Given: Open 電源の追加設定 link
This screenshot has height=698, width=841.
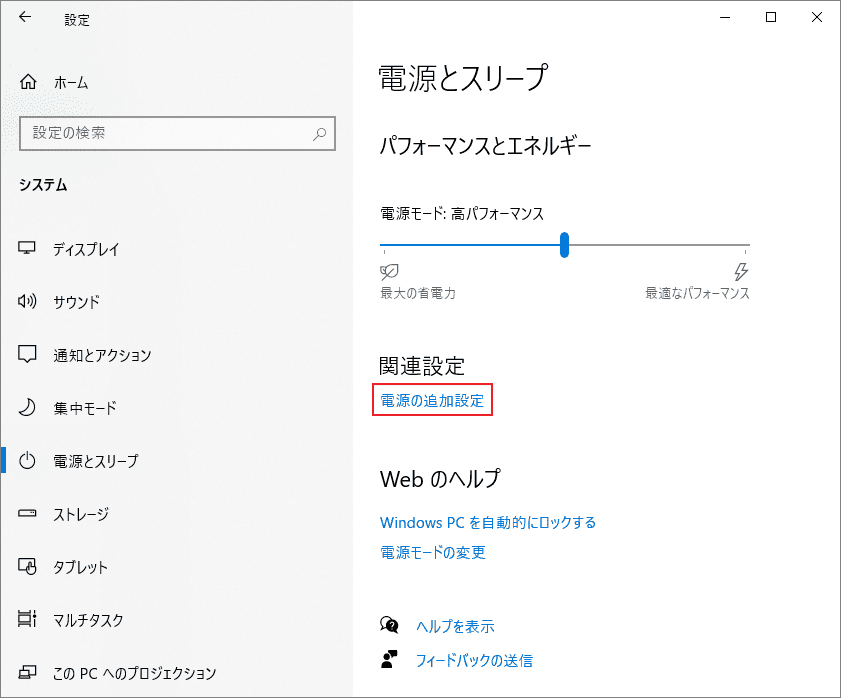Looking at the screenshot, I should [x=432, y=400].
